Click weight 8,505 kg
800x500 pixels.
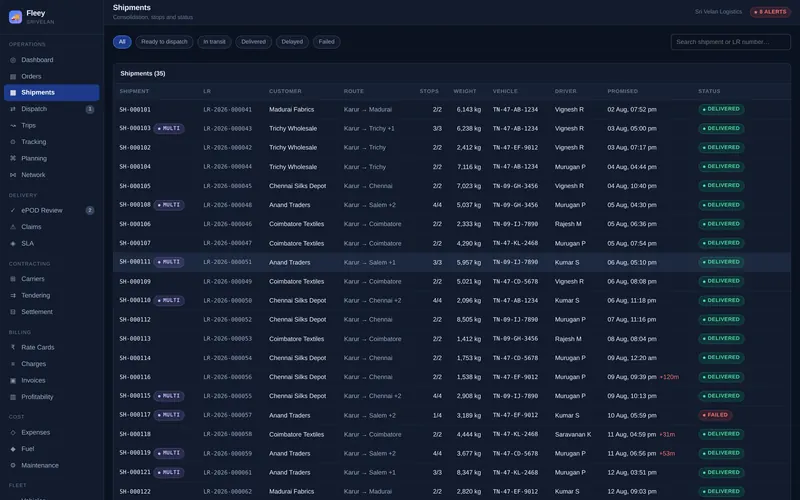[468, 320]
